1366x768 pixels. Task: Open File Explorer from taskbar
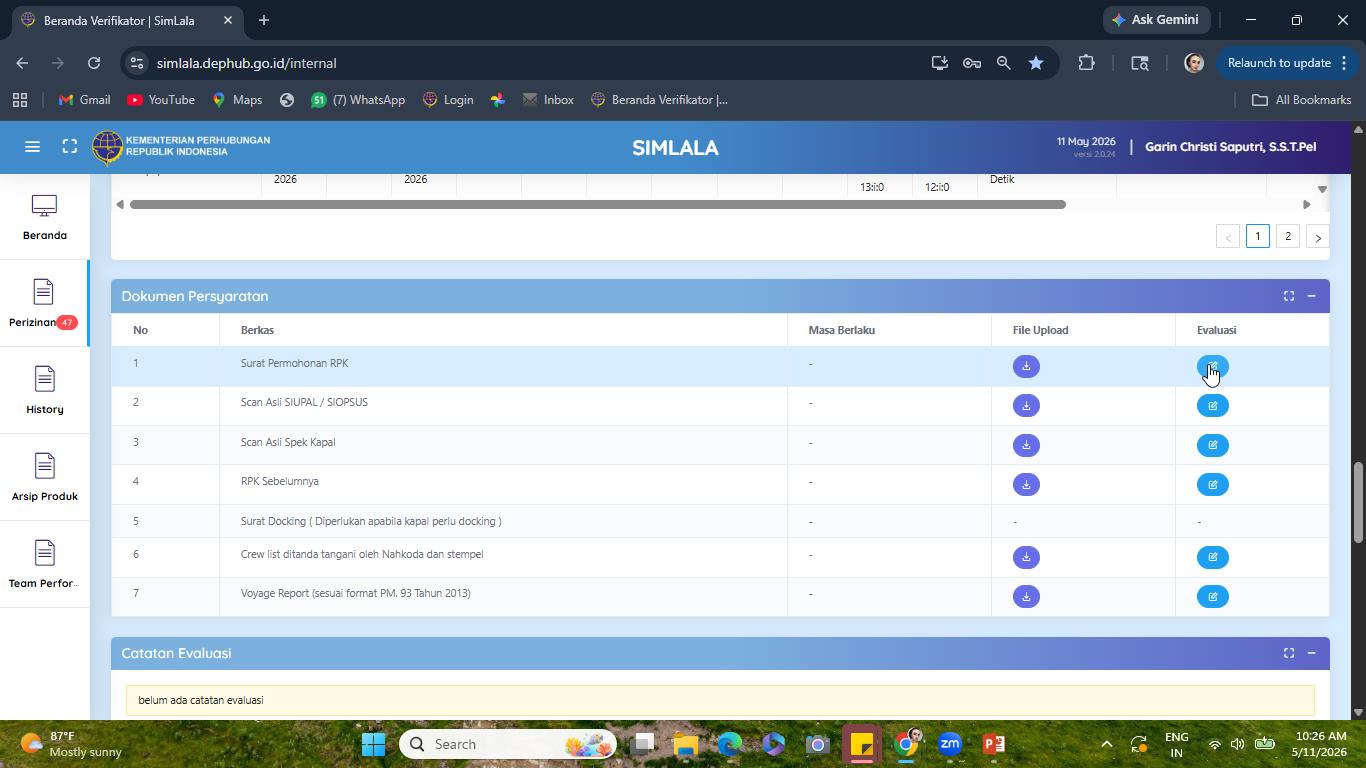click(x=685, y=744)
